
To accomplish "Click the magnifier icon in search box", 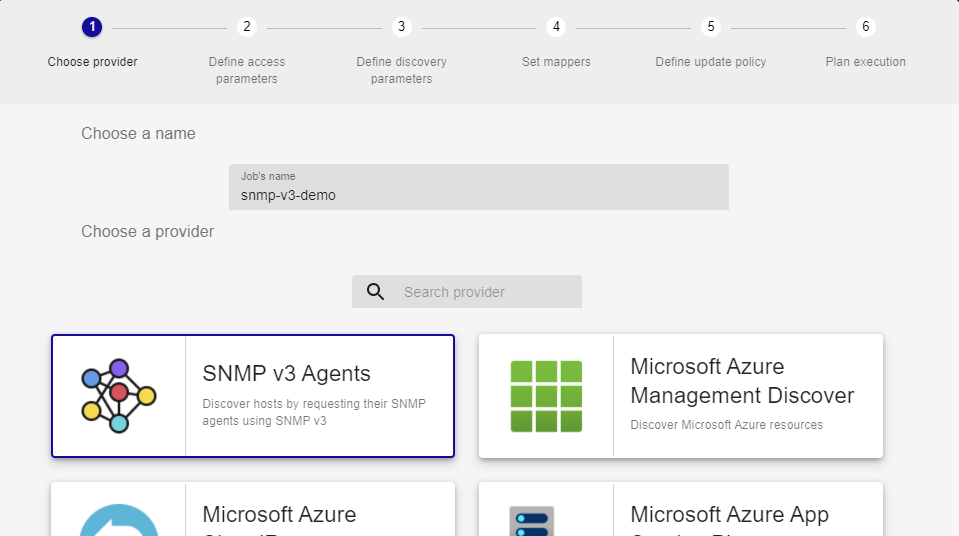I will click(x=376, y=292).
